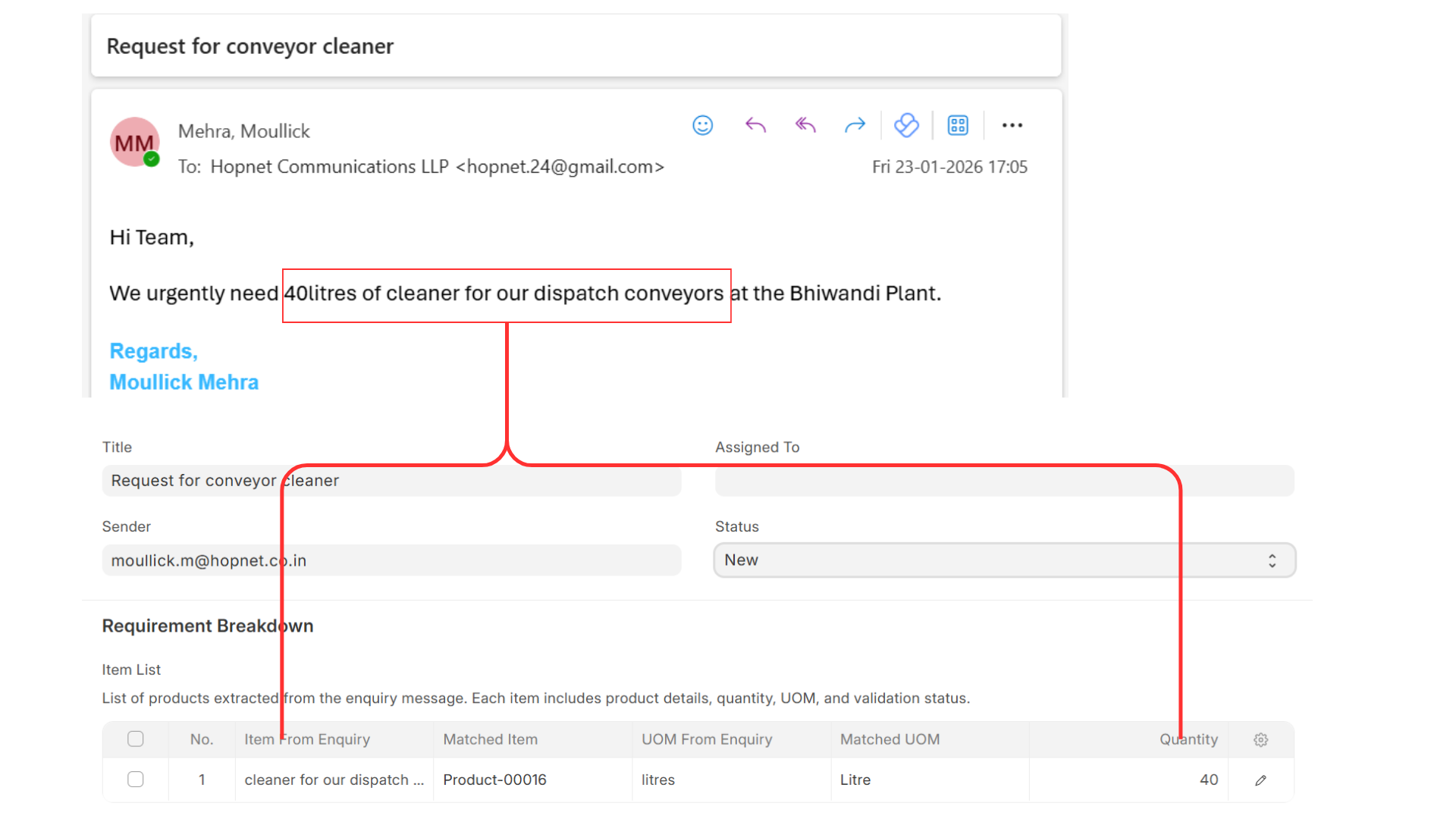Click the Reply arrow icon
Screen dimensions: 1456x819
point(755,125)
